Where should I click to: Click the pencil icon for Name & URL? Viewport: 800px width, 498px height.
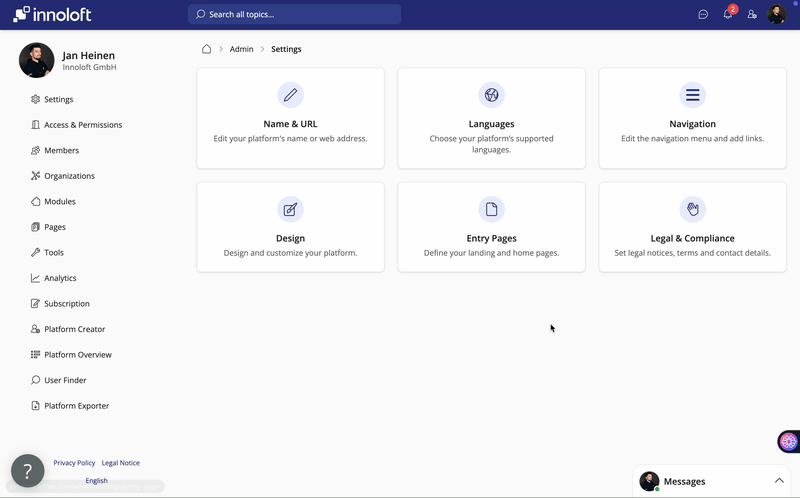pos(290,95)
